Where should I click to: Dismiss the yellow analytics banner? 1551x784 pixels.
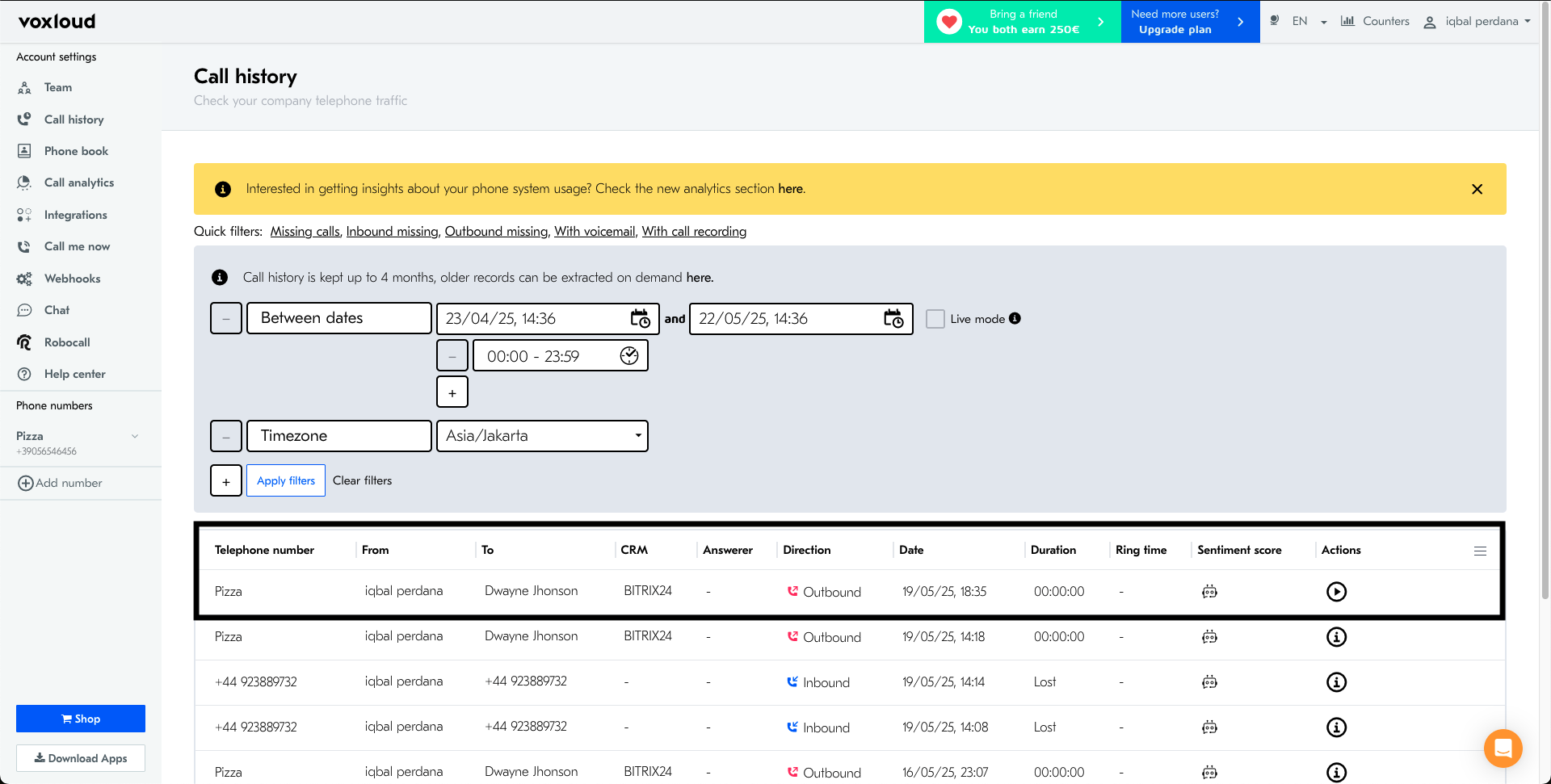pyautogui.click(x=1477, y=189)
